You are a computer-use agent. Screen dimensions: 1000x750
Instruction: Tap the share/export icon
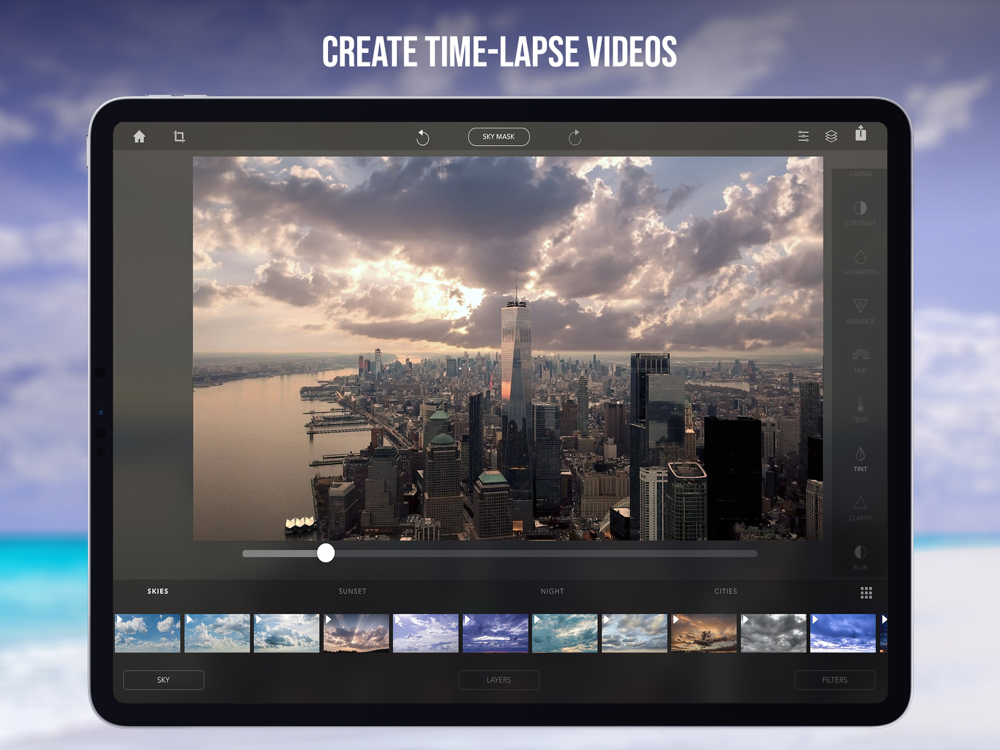click(860, 133)
